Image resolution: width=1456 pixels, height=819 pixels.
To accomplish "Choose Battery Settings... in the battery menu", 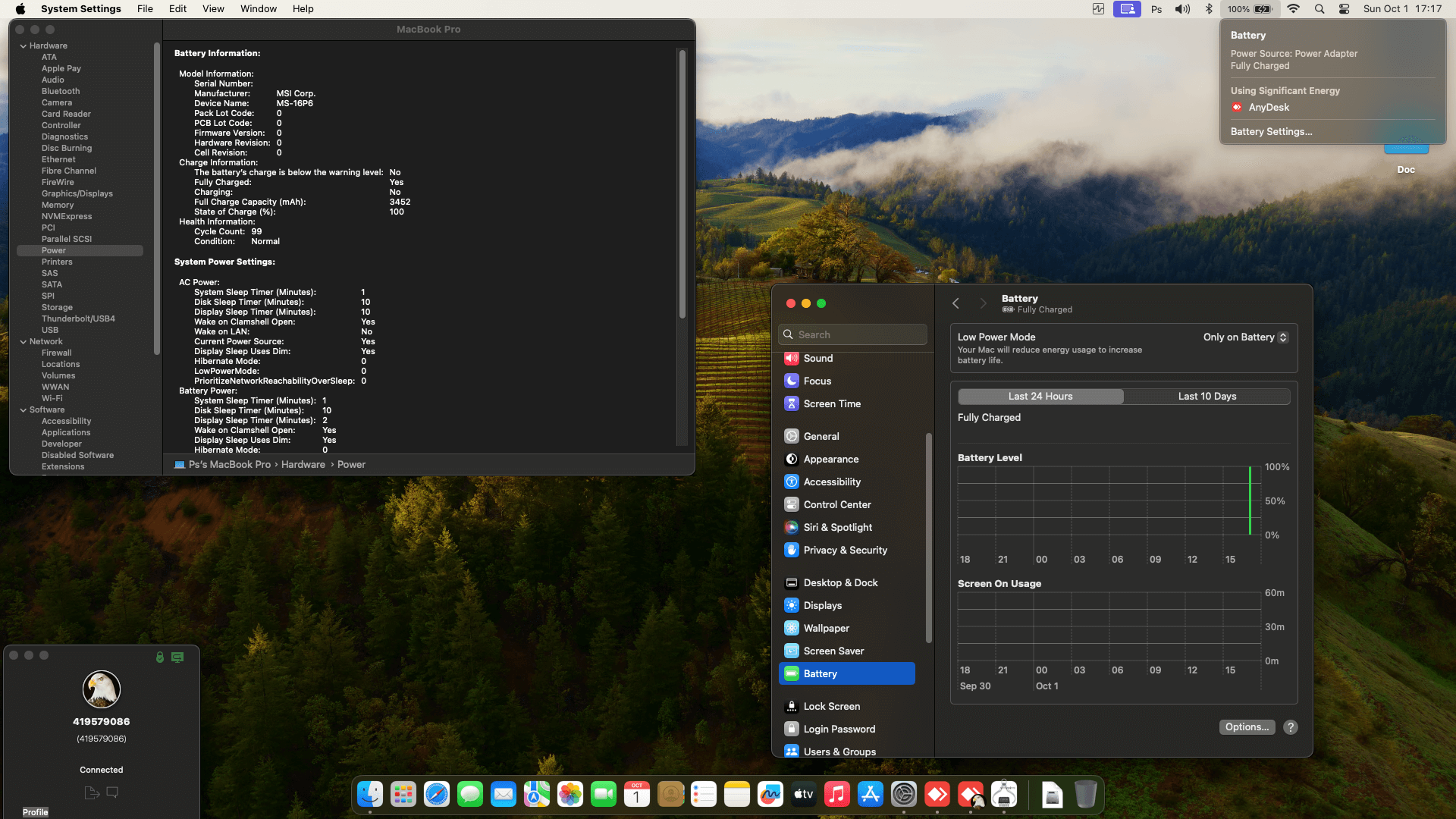I will point(1271,132).
